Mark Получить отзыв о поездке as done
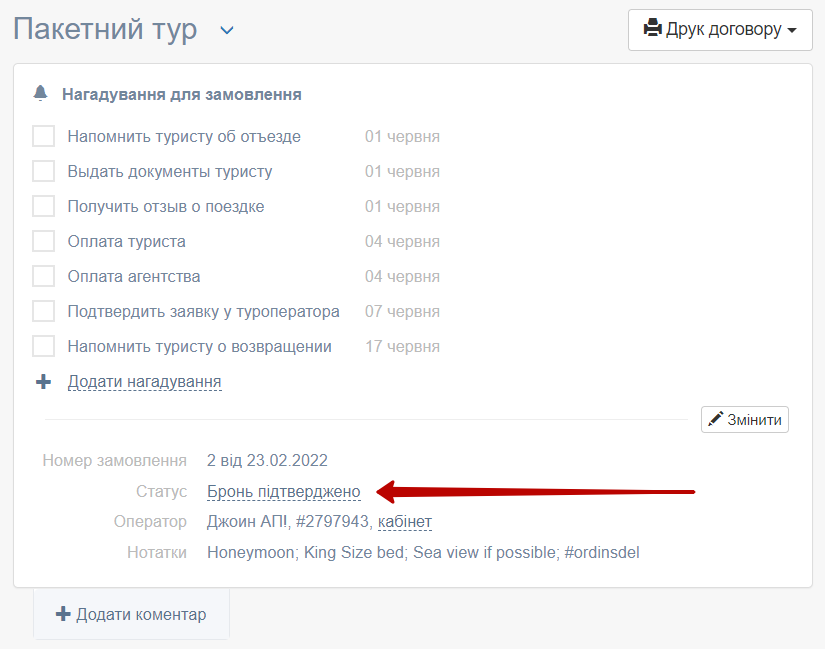The height and width of the screenshot is (649, 825). pos(43,206)
